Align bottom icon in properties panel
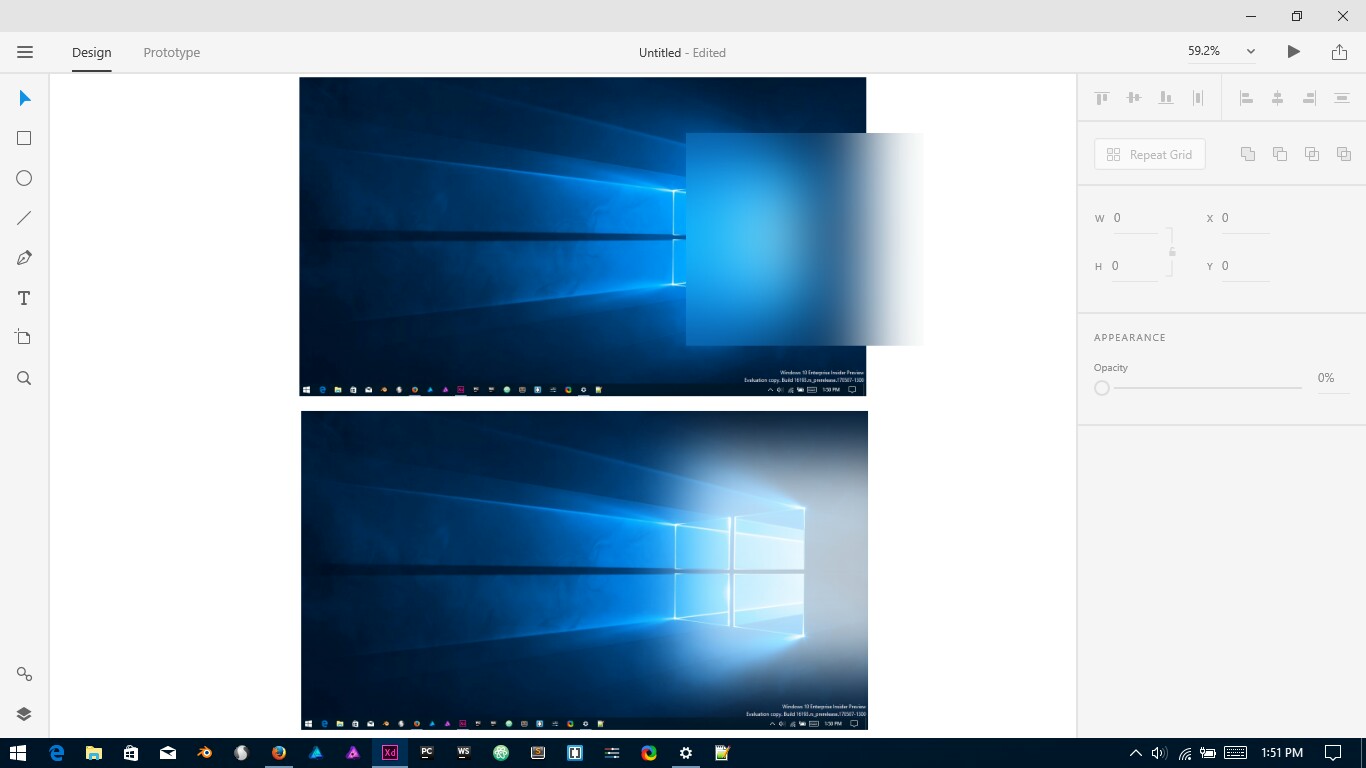The width and height of the screenshot is (1366, 768). pos(1166,98)
